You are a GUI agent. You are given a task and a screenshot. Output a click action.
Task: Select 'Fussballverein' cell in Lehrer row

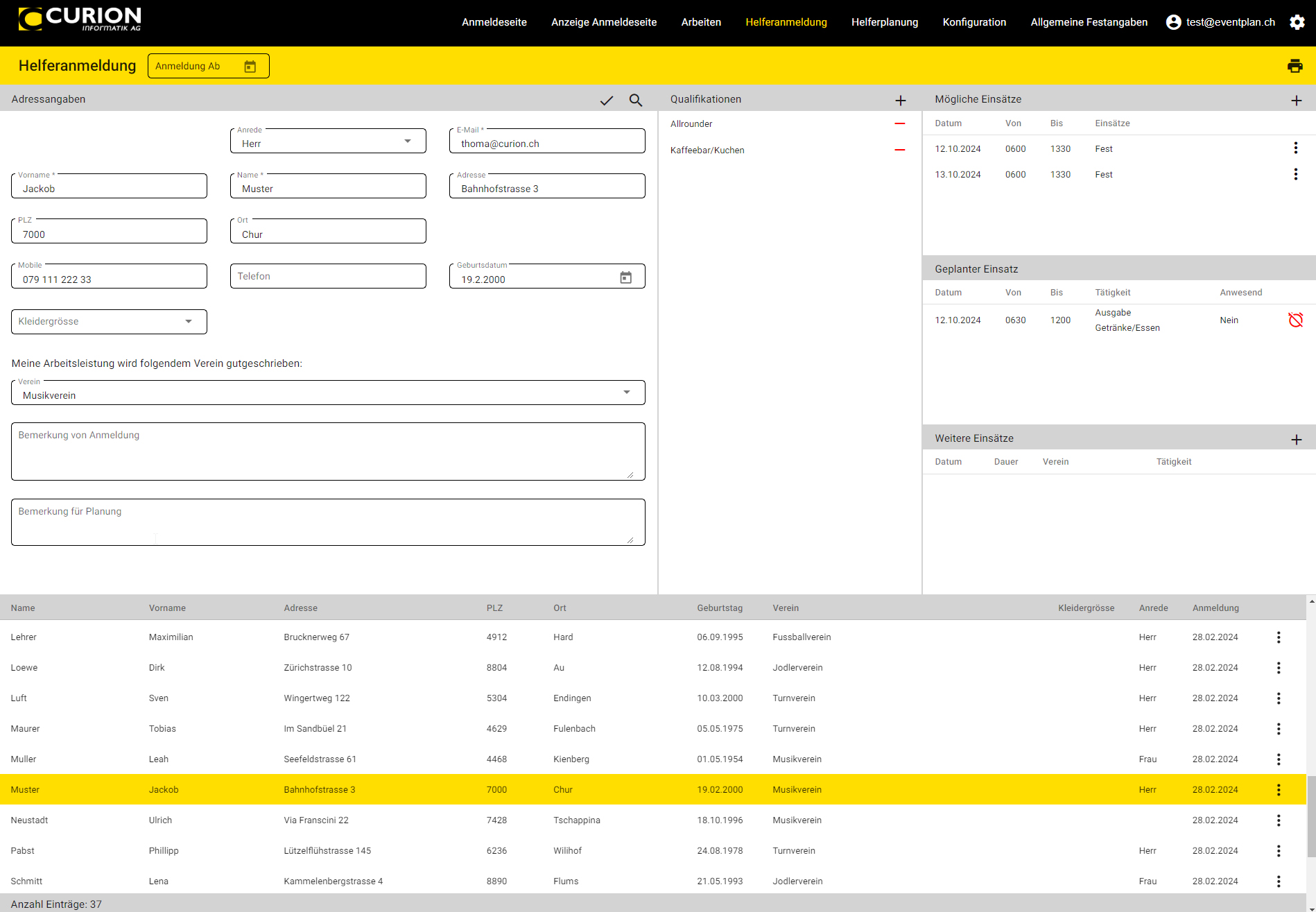[x=802, y=637]
